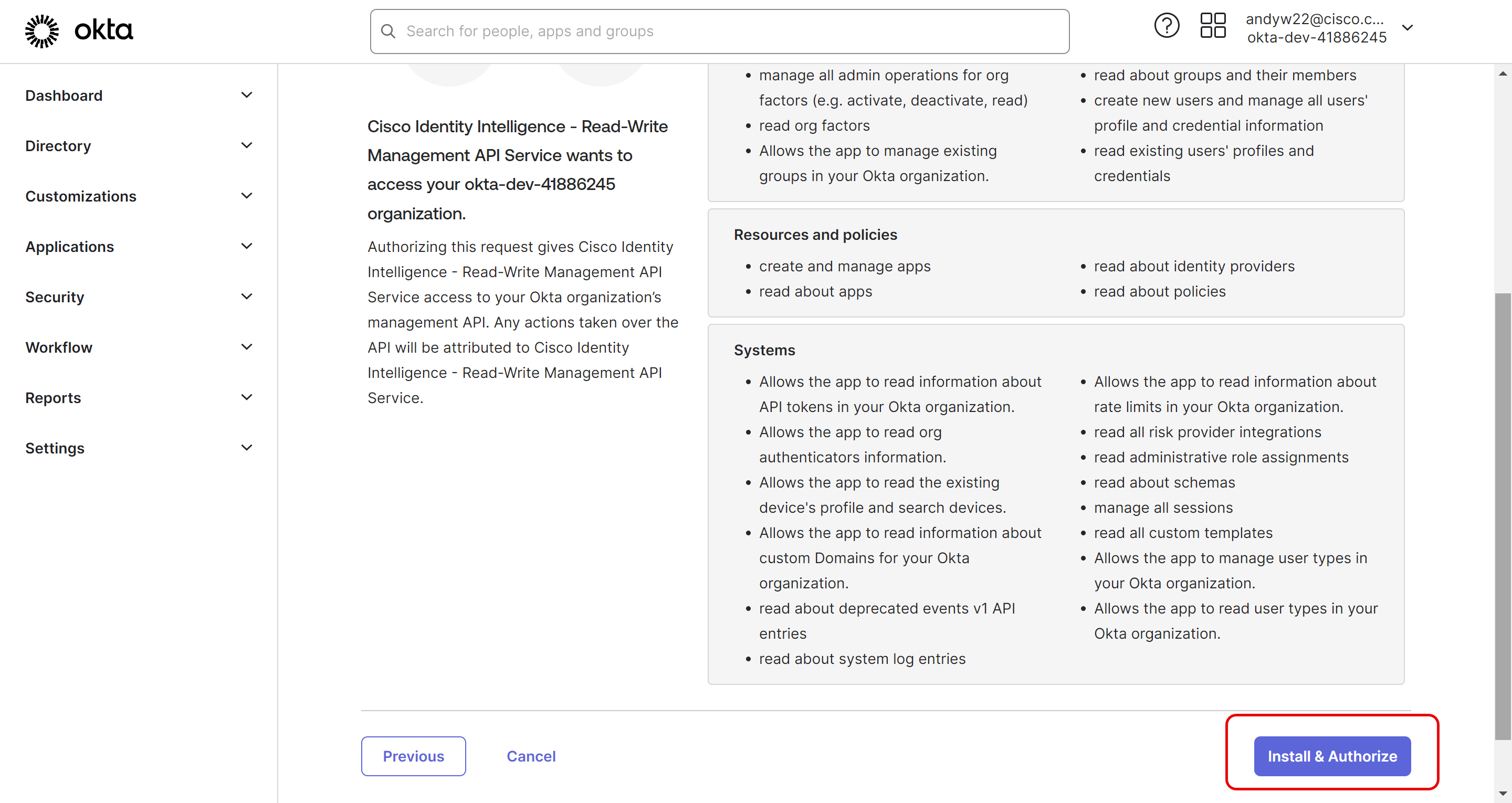This screenshot has width=1512, height=803.
Task: Open the Applications menu item
Action: click(70, 247)
